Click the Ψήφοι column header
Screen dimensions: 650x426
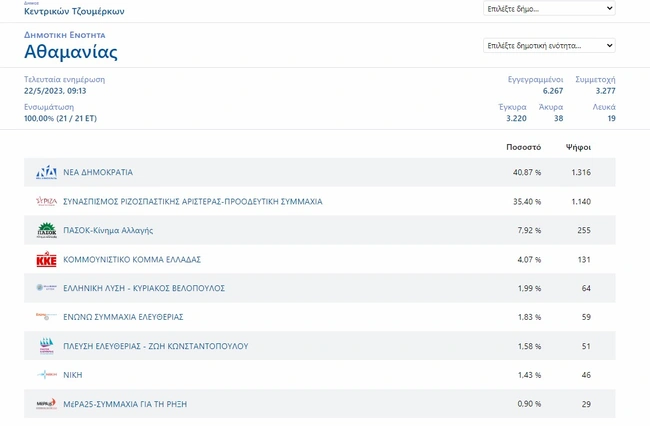pyautogui.click(x=578, y=147)
